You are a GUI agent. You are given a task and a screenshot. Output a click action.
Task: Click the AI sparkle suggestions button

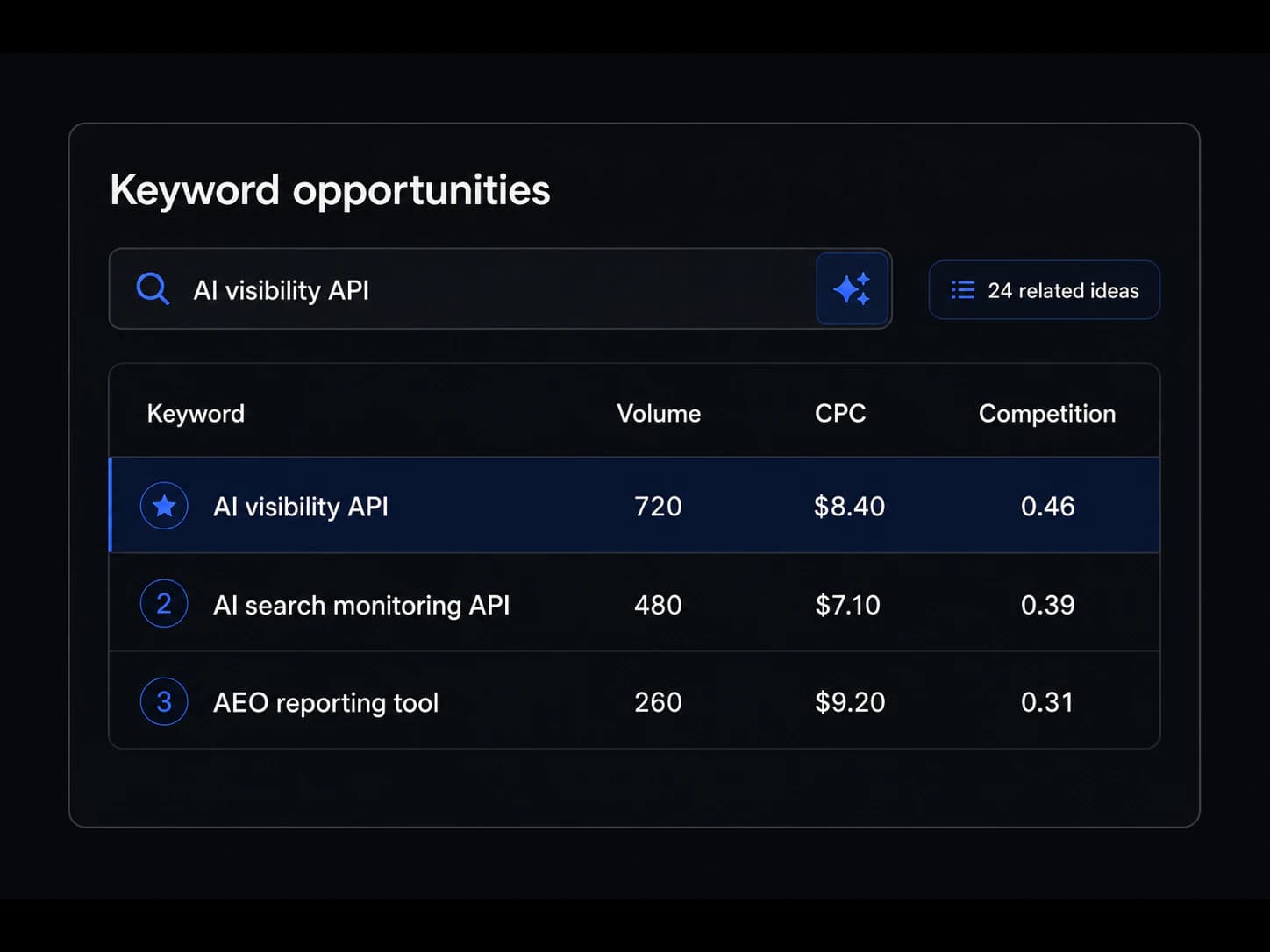click(x=852, y=288)
